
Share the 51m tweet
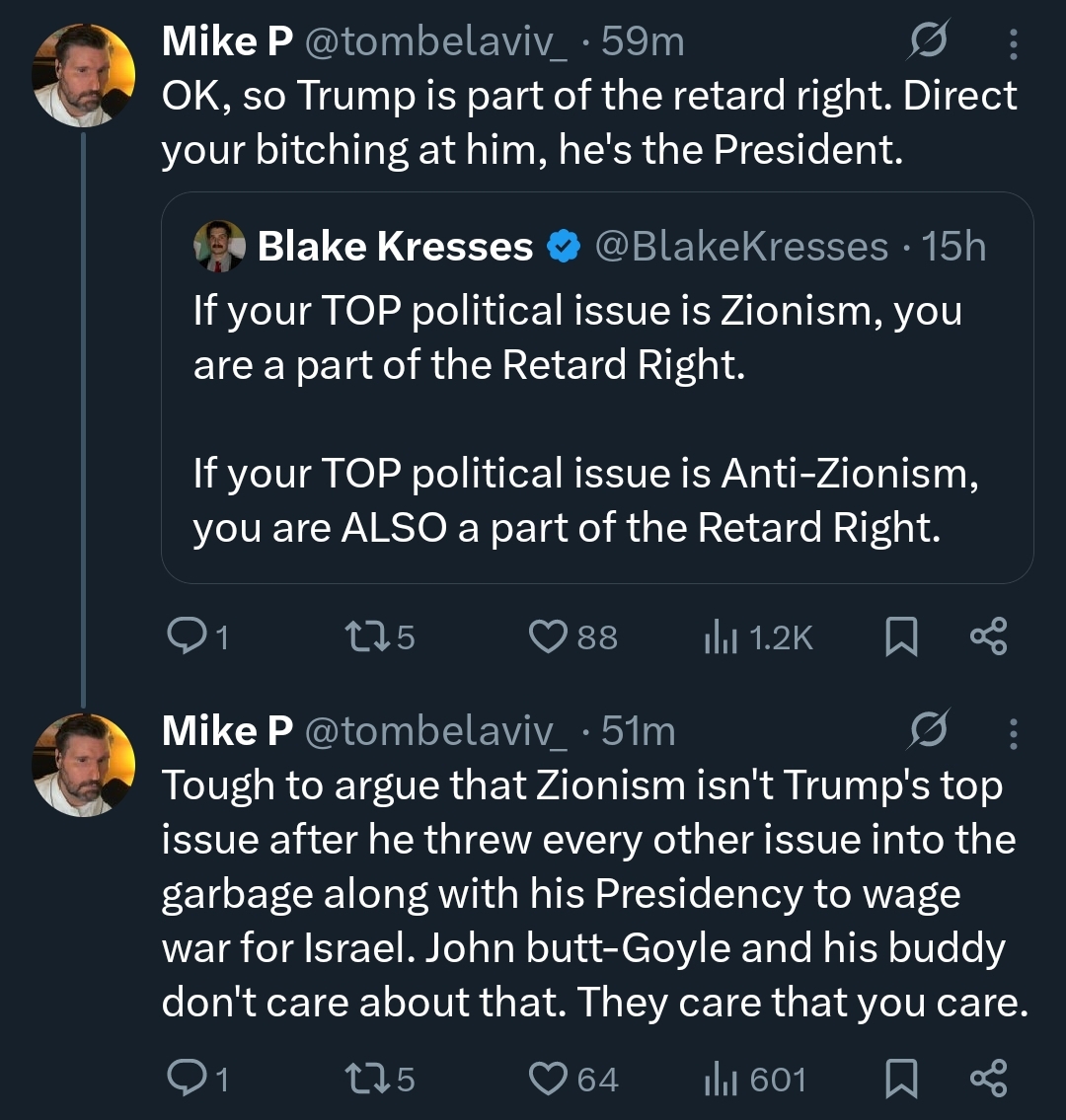(988, 1079)
